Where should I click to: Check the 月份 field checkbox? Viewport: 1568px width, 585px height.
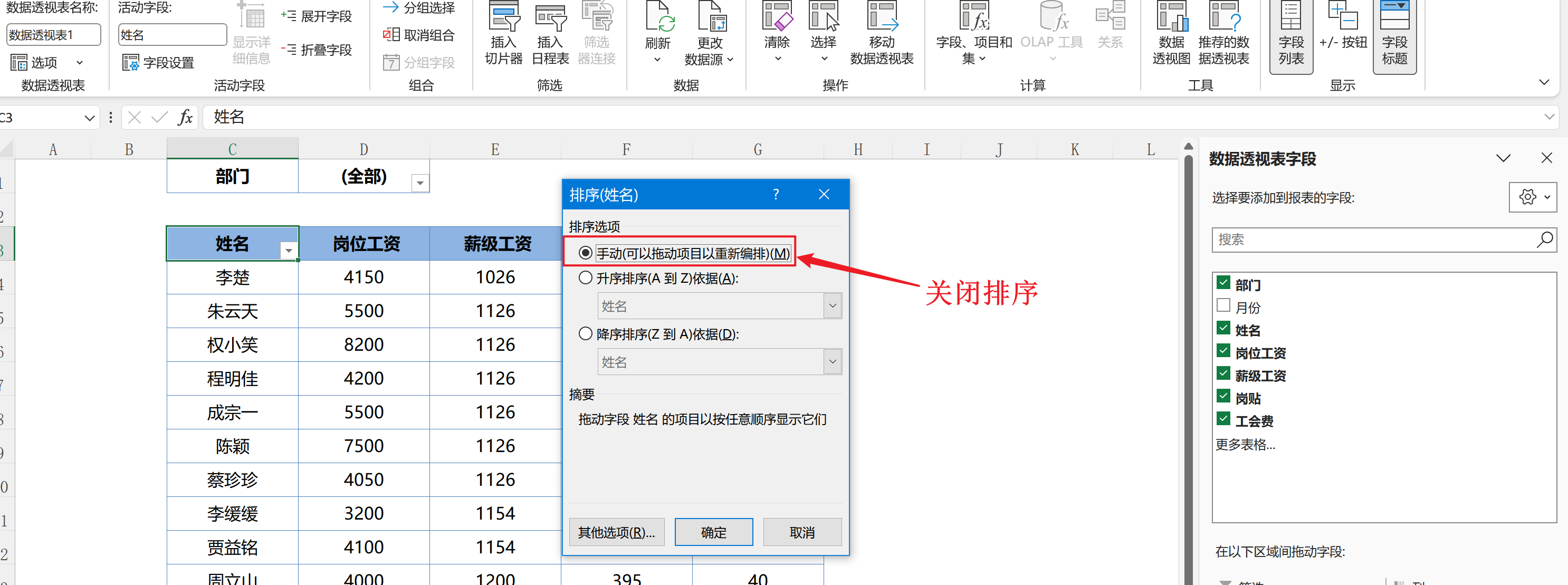[x=1223, y=305]
